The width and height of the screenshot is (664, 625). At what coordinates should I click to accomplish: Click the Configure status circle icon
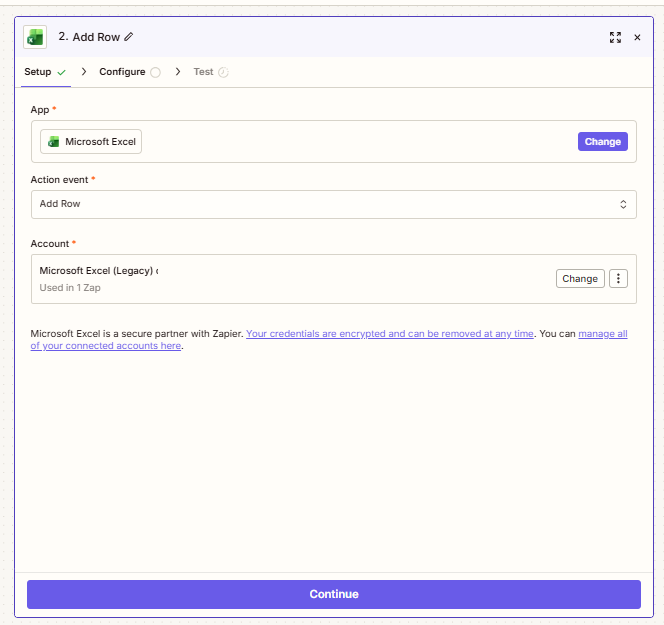pos(155,72)
